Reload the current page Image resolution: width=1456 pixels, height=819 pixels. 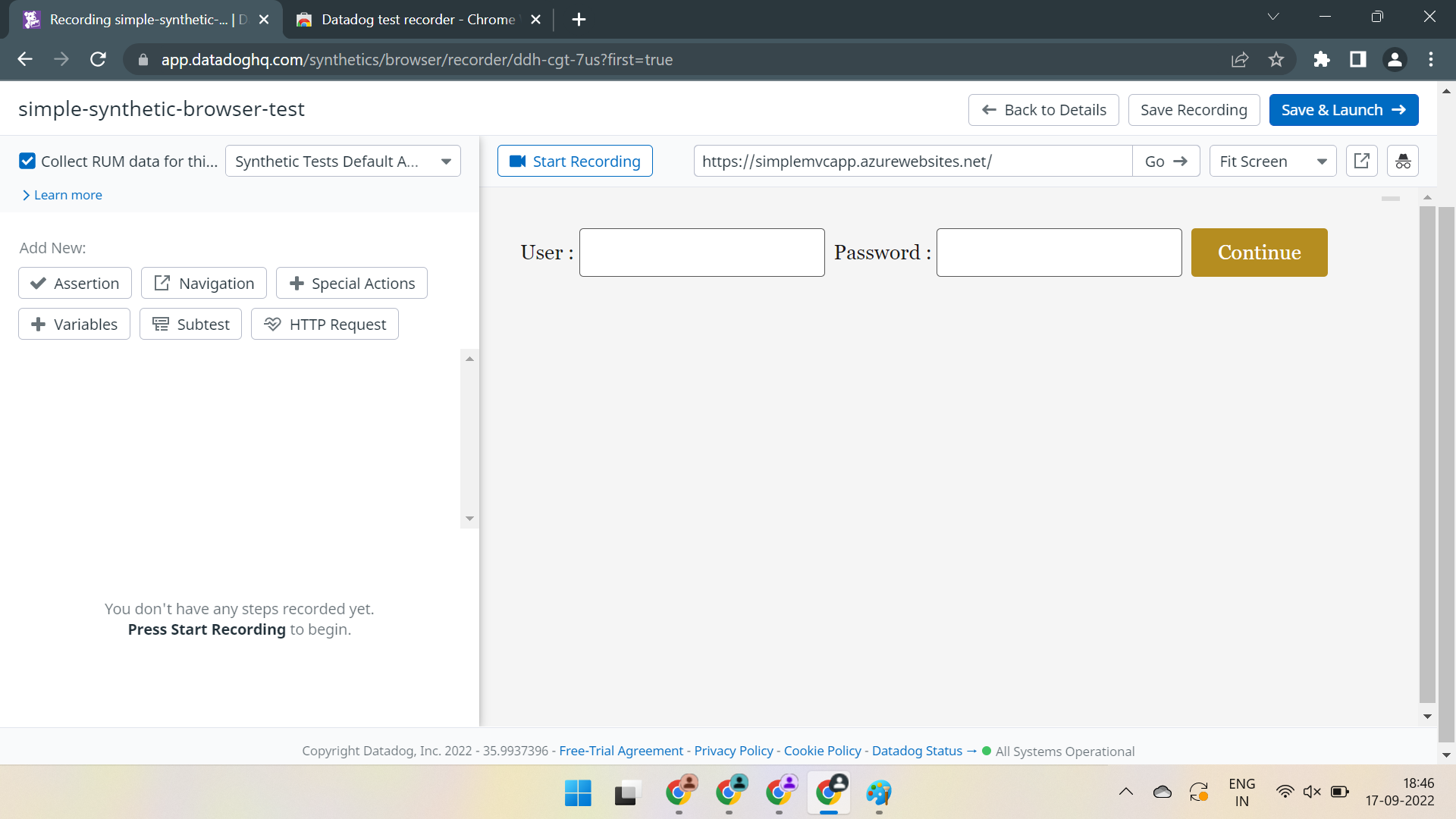point(98,59)
